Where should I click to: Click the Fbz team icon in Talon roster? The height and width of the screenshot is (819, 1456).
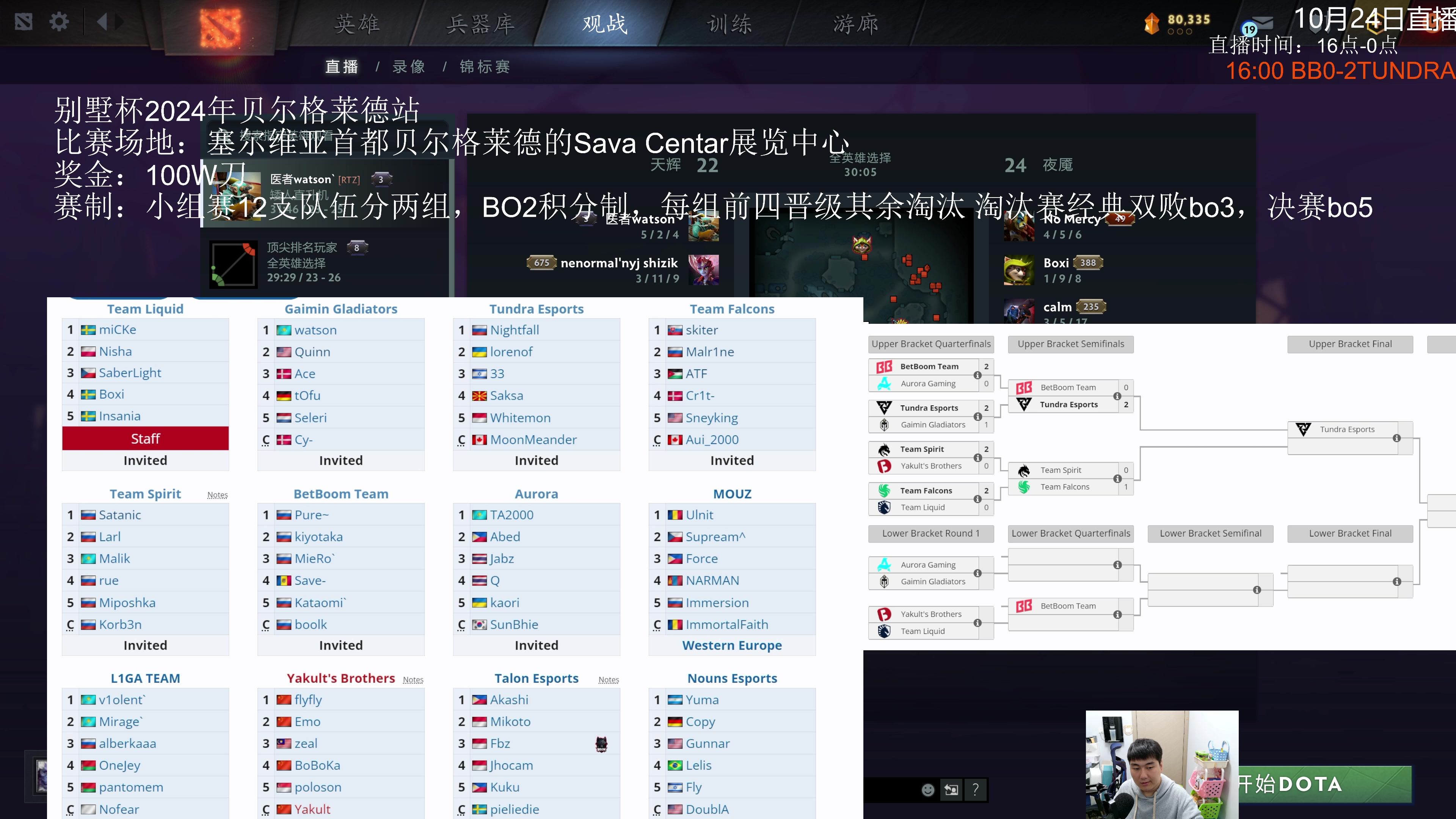tap(601, 744)
